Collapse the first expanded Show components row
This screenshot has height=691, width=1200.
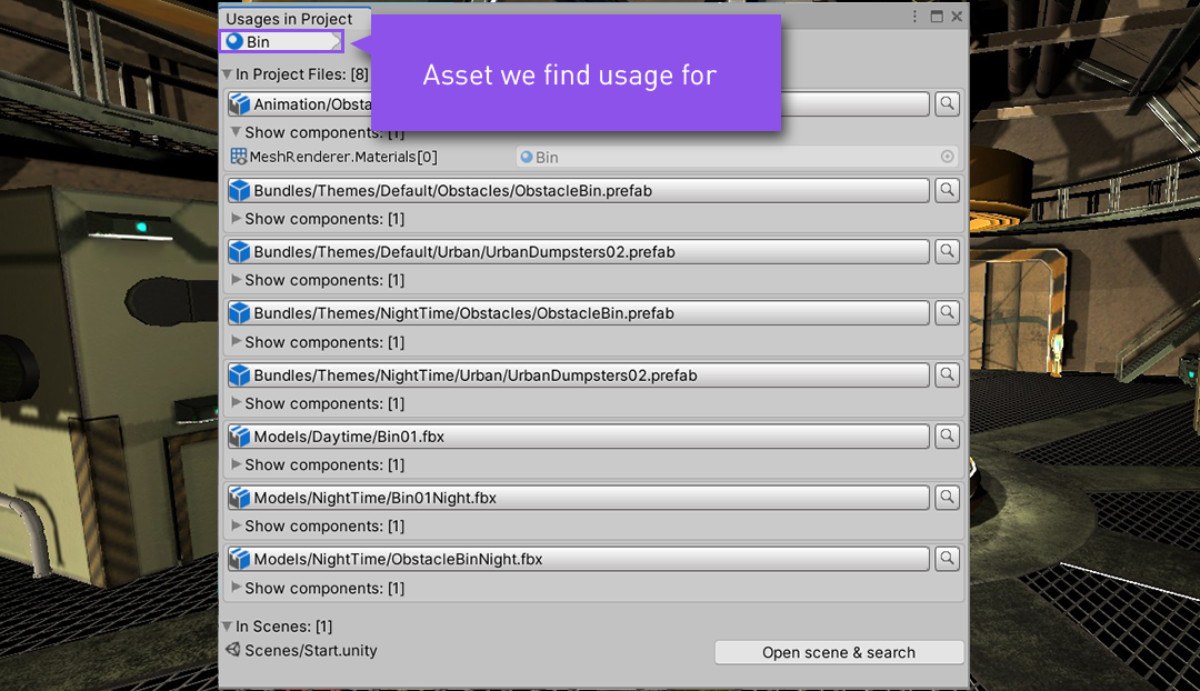(x=236, y=132)
